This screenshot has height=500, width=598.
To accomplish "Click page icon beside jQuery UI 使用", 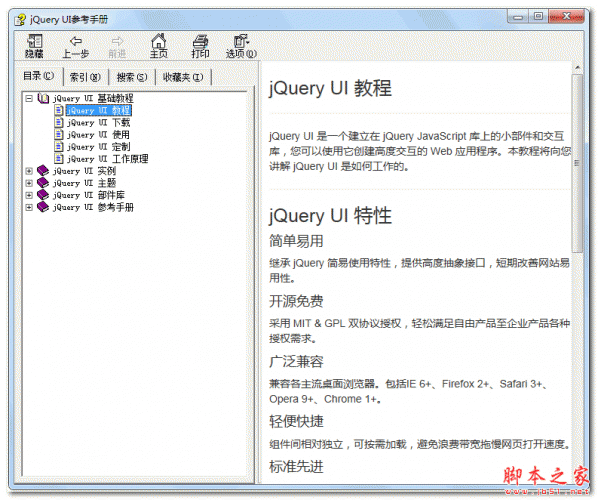I will [59, 135].
